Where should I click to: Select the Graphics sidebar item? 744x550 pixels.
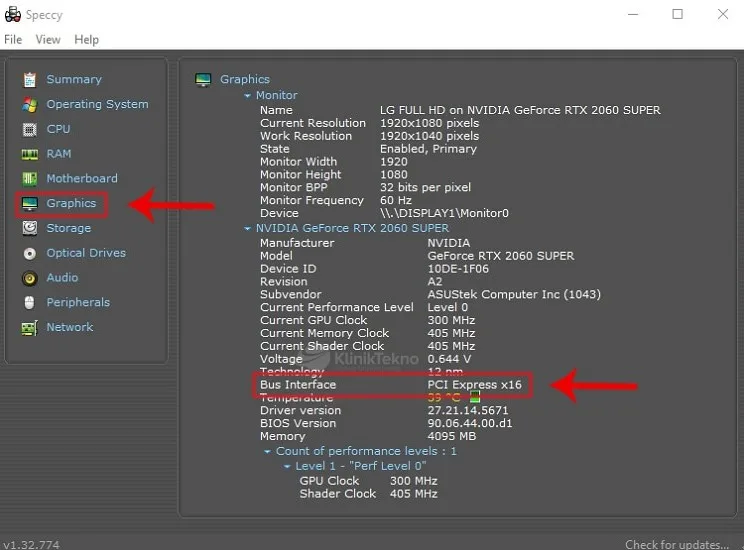pyautogui.click(x=71, y=203)
